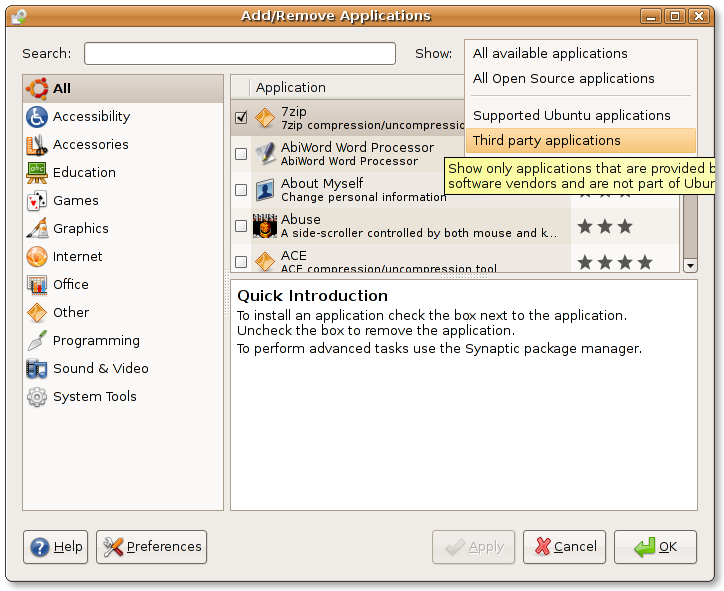
Task: Select the Office category label
Action: [x=71, y=284]
